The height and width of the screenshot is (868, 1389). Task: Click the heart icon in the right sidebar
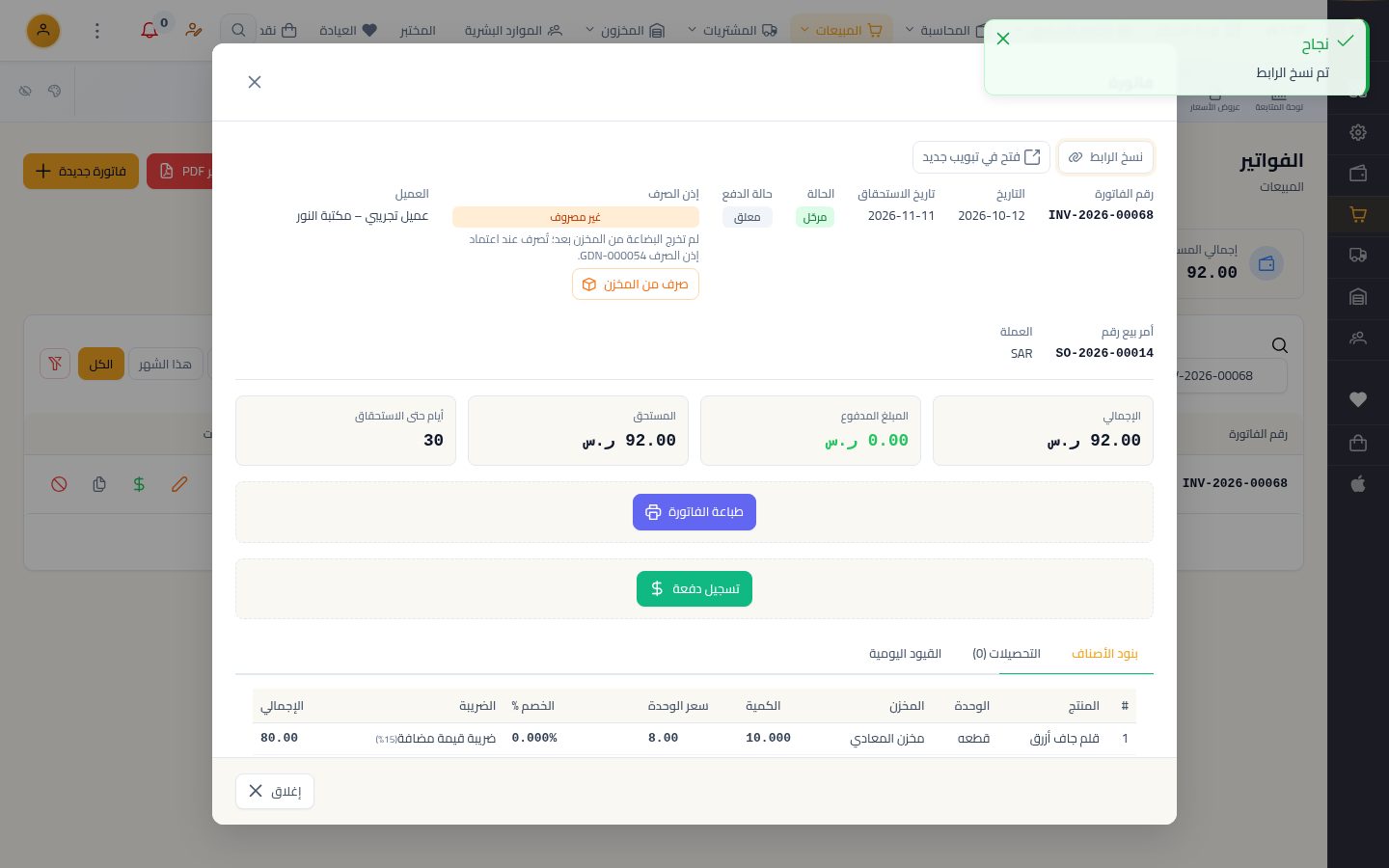click(1358, 399)
